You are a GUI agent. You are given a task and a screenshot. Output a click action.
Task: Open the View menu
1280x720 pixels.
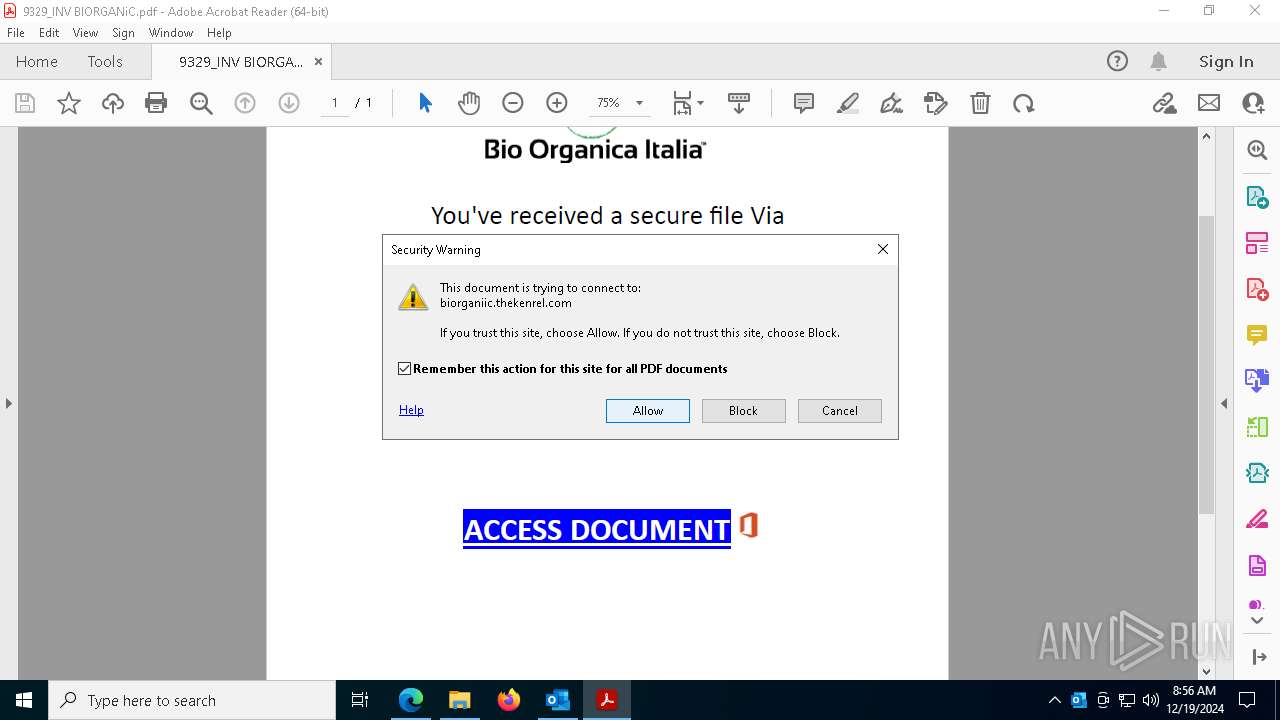85,32
